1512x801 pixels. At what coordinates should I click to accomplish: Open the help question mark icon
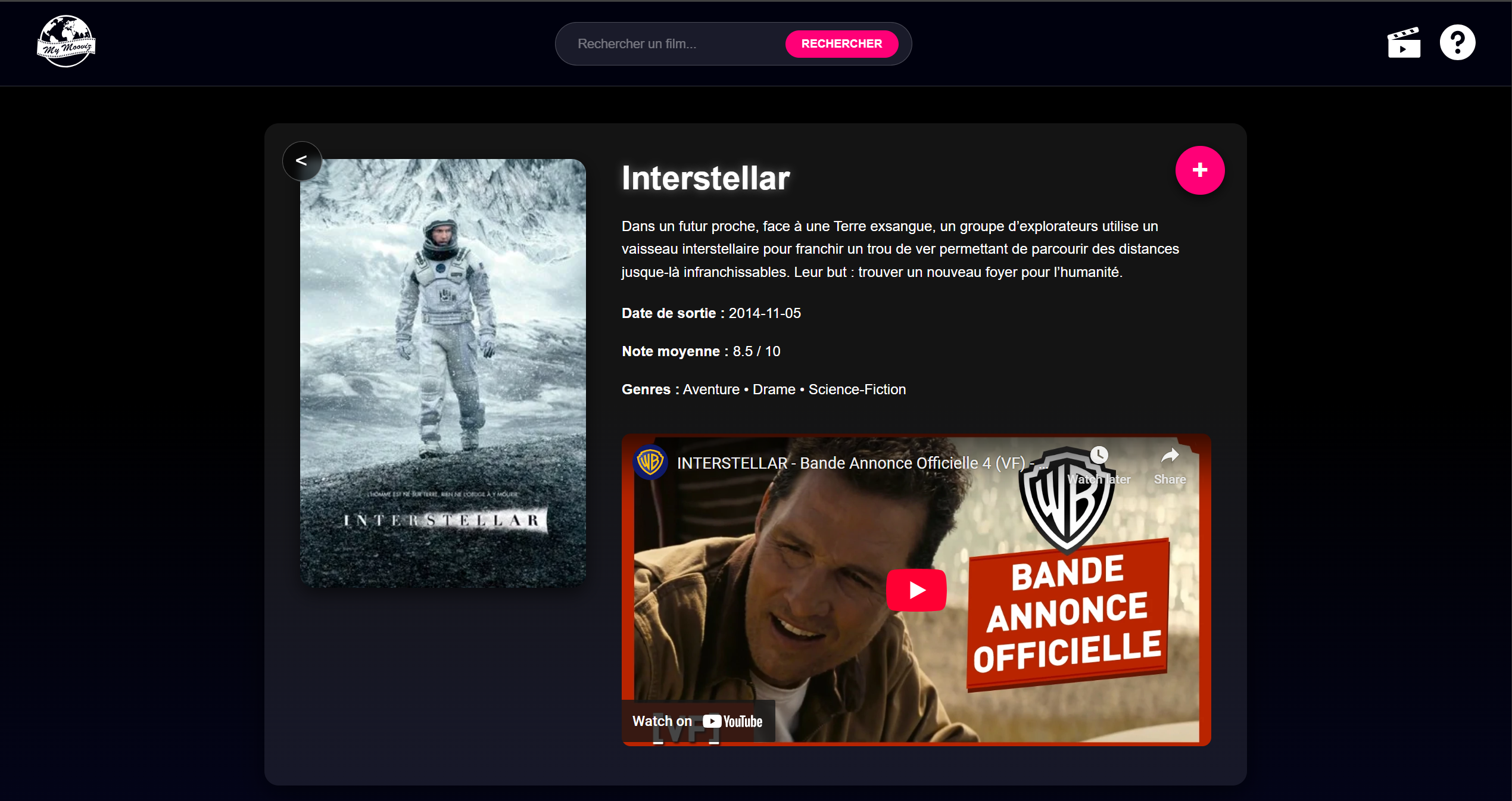(1457, 42)
